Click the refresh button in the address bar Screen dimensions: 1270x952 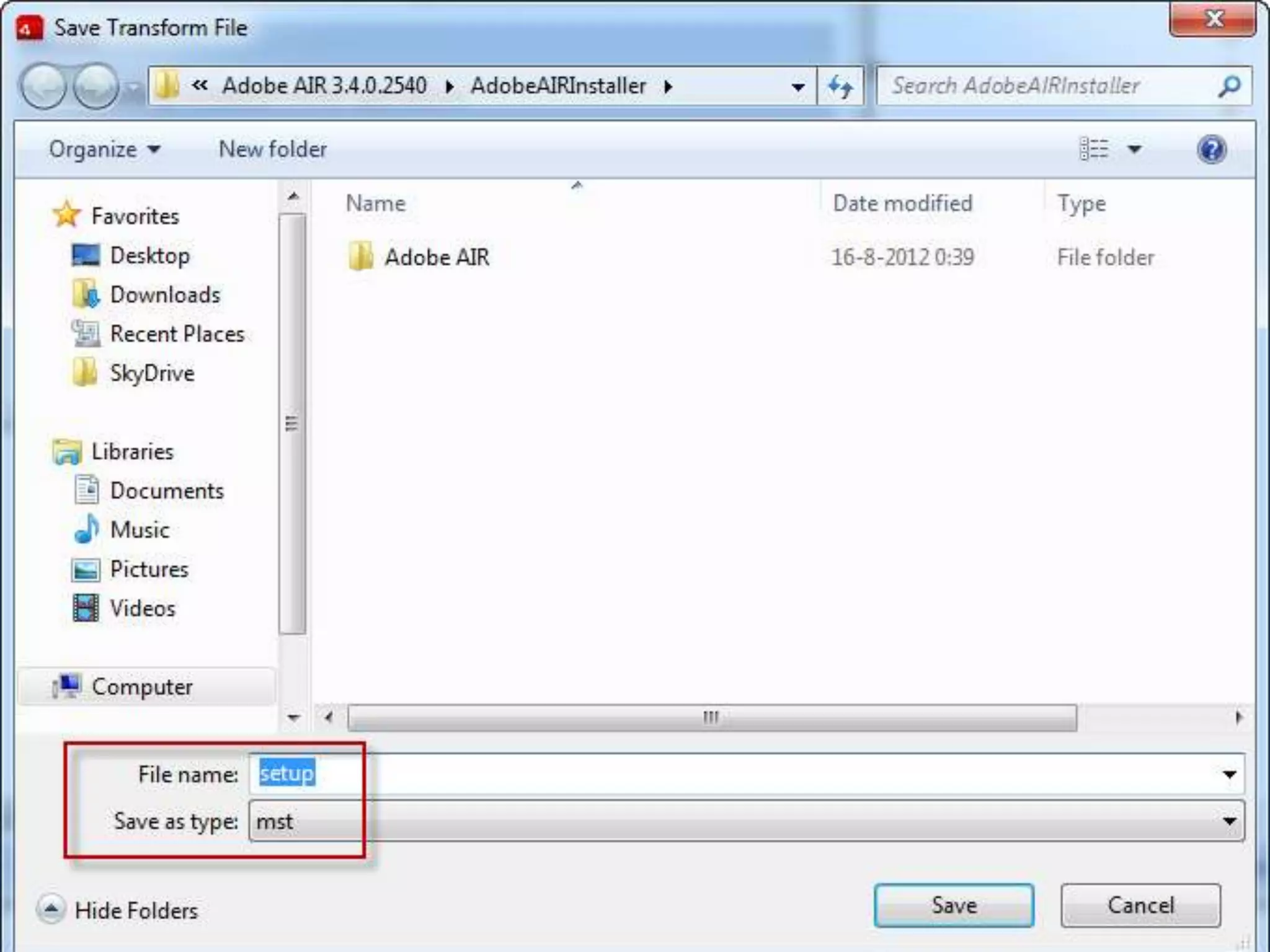[840, 86]
